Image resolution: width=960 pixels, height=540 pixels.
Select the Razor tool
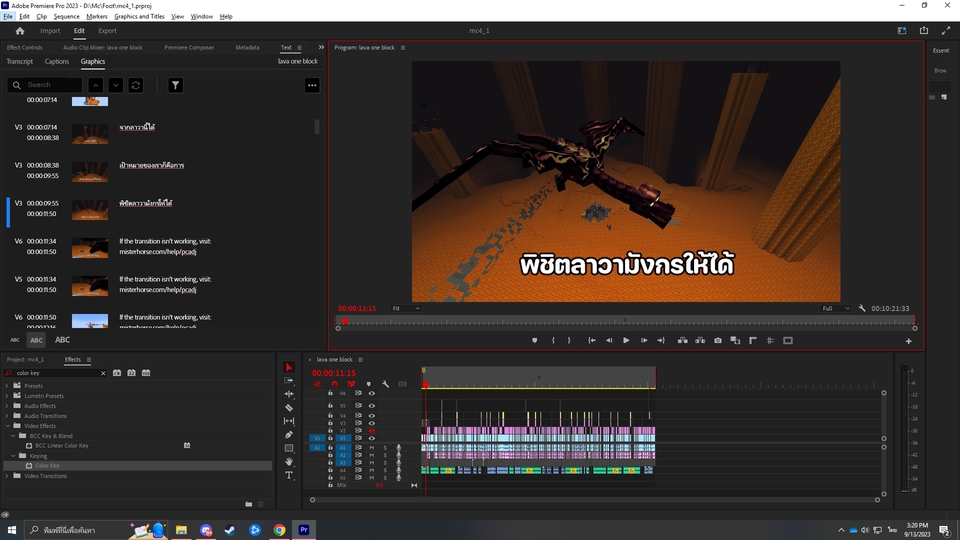(x=289, y=408)
